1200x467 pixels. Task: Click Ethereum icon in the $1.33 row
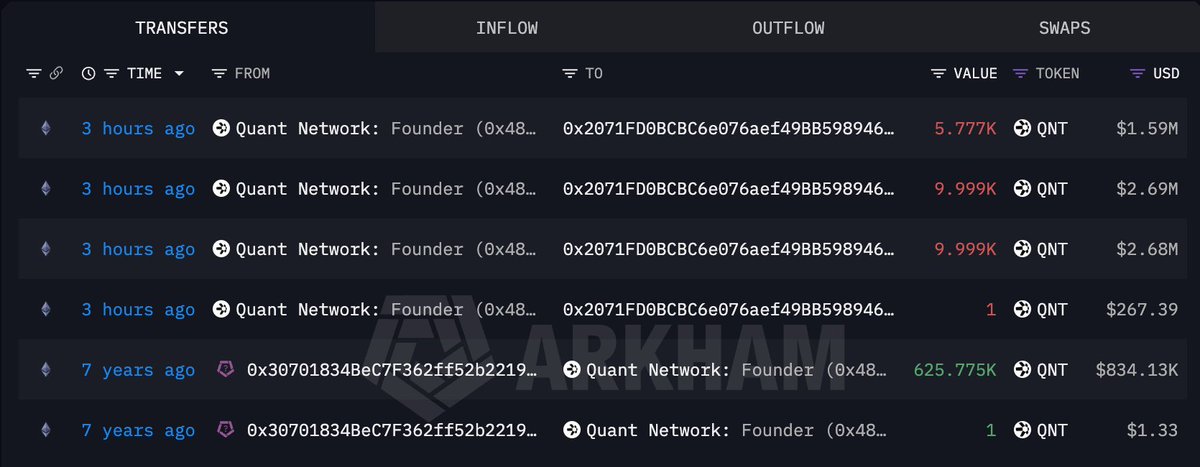click(45, 430)
